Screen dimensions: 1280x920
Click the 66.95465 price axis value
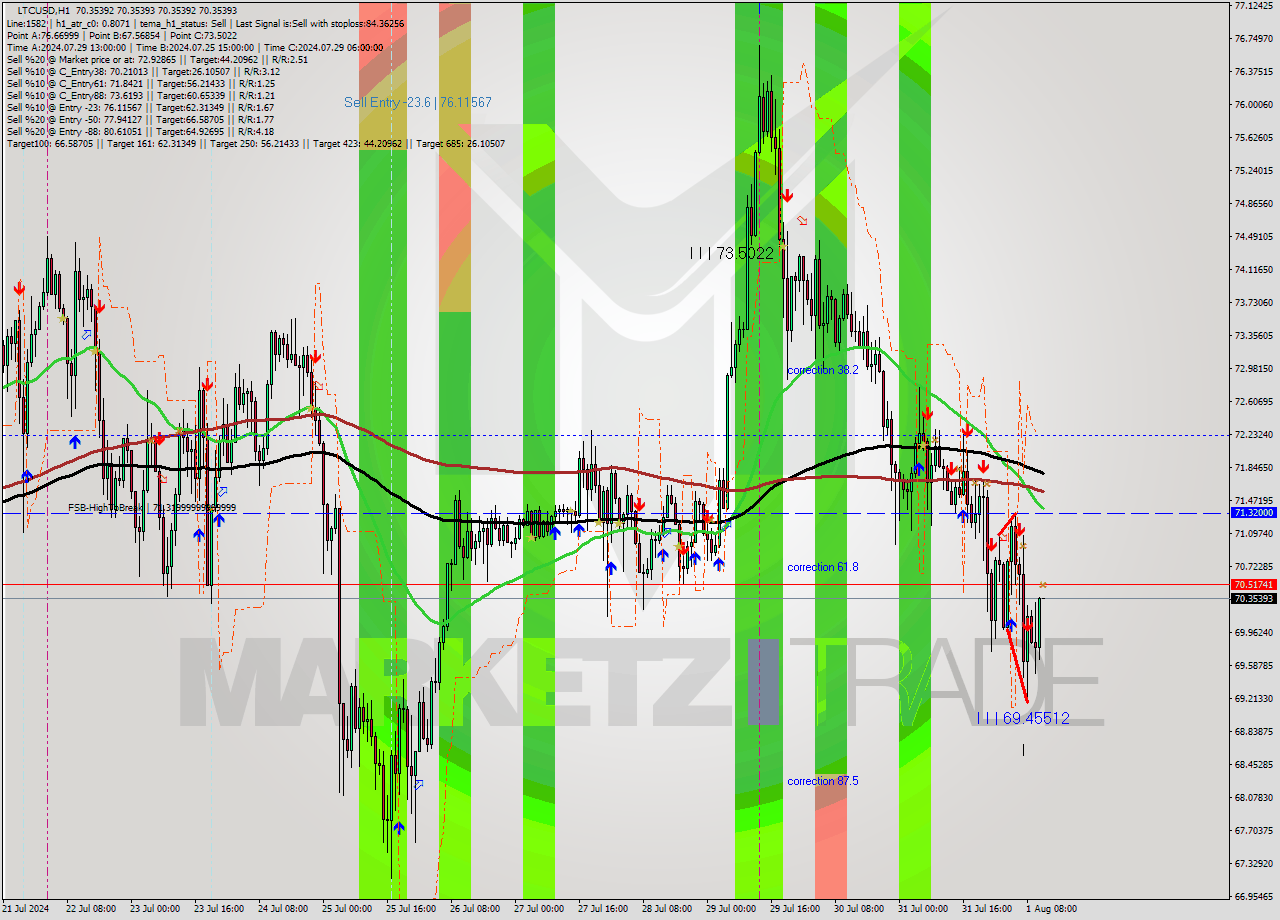click(1253, 897)
